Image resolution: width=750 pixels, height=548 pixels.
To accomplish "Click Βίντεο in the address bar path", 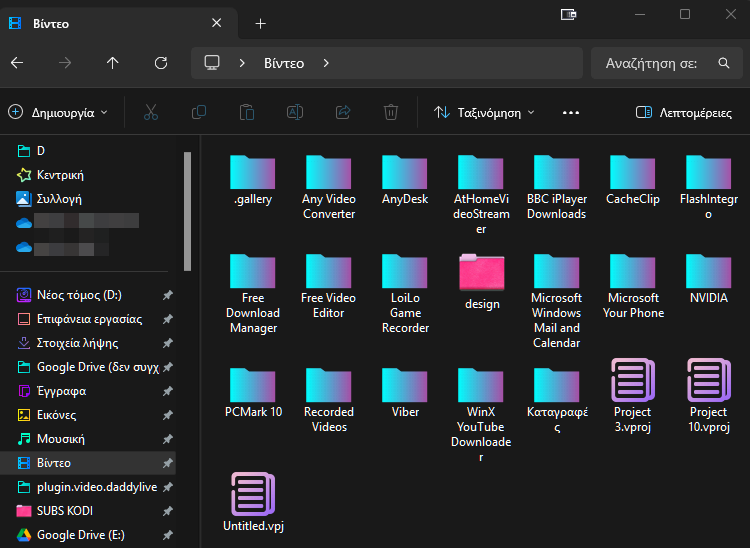I will [x=284, y=63].
